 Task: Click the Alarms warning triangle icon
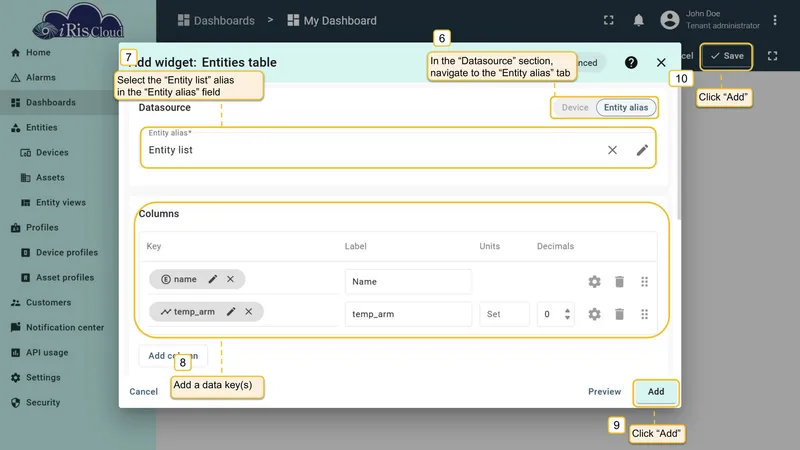tap(15, 78)
